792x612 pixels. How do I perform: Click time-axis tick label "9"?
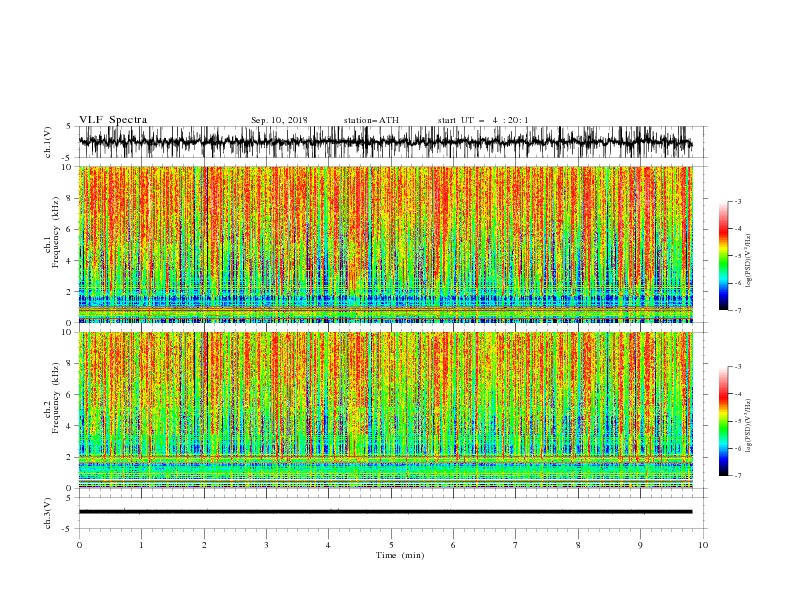coord(640,545)
